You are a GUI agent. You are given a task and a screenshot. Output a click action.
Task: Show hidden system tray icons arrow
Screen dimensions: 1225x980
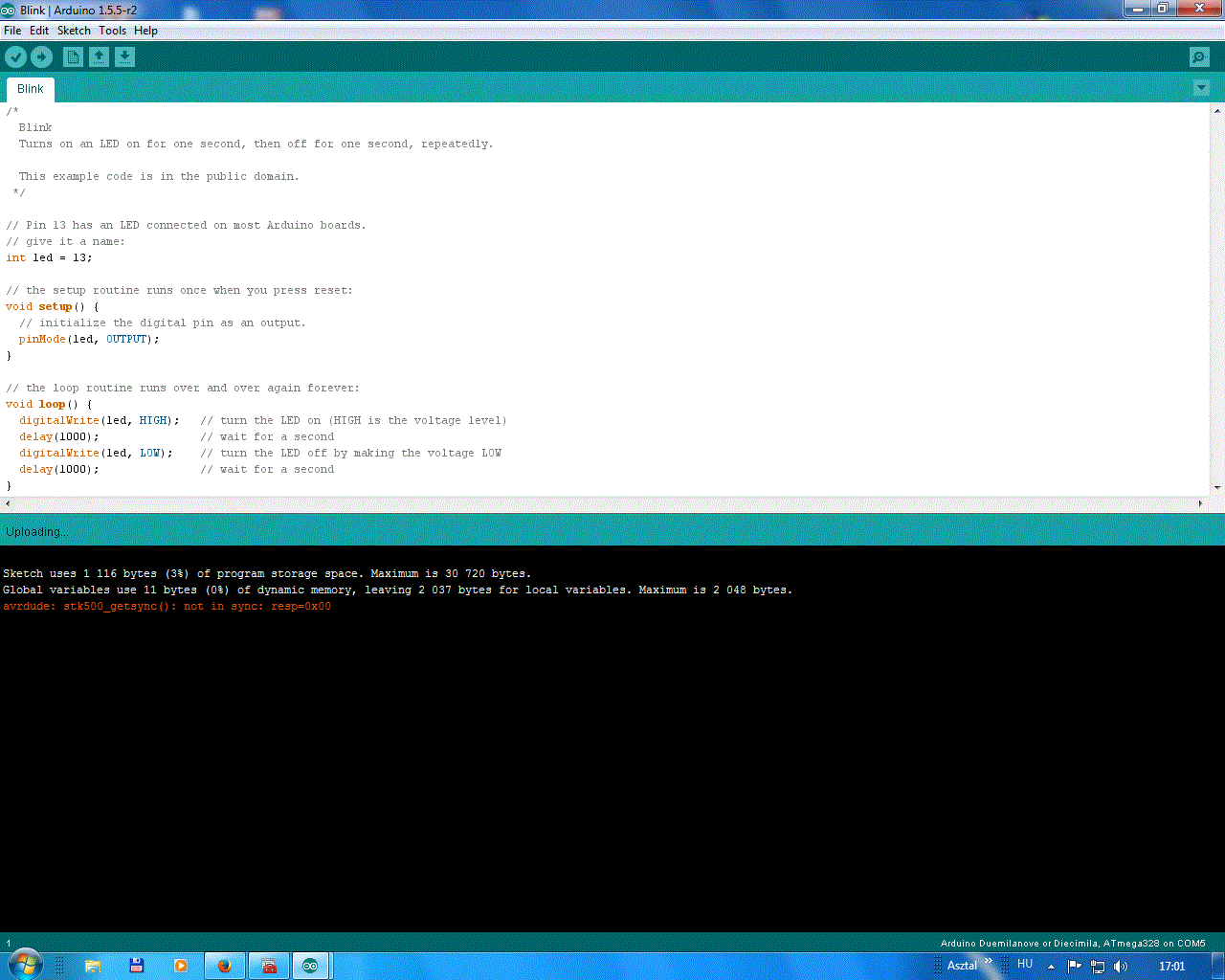[x=1051, y=967]
